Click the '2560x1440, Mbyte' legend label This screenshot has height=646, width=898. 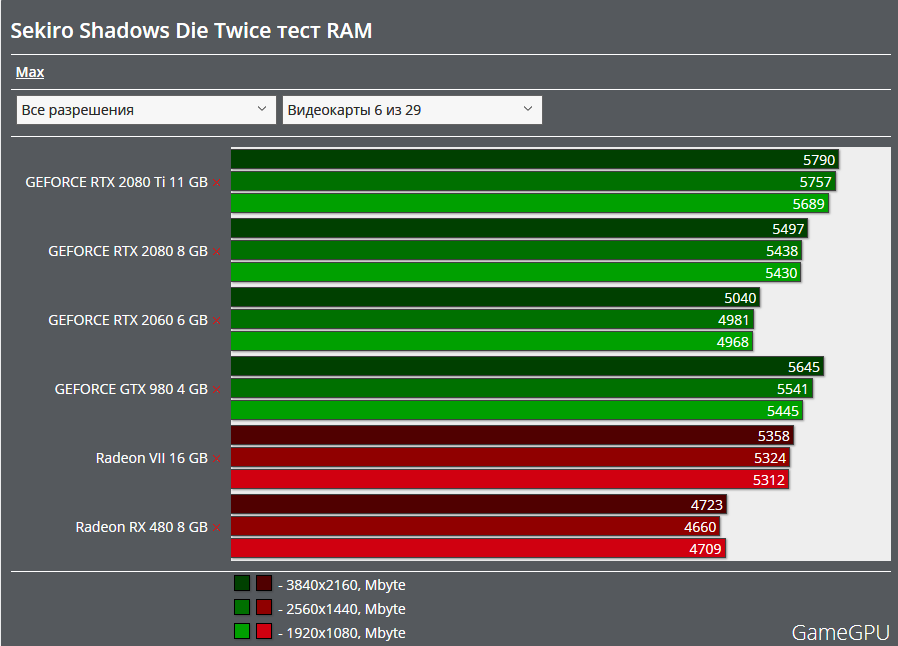tap(346, 609)
